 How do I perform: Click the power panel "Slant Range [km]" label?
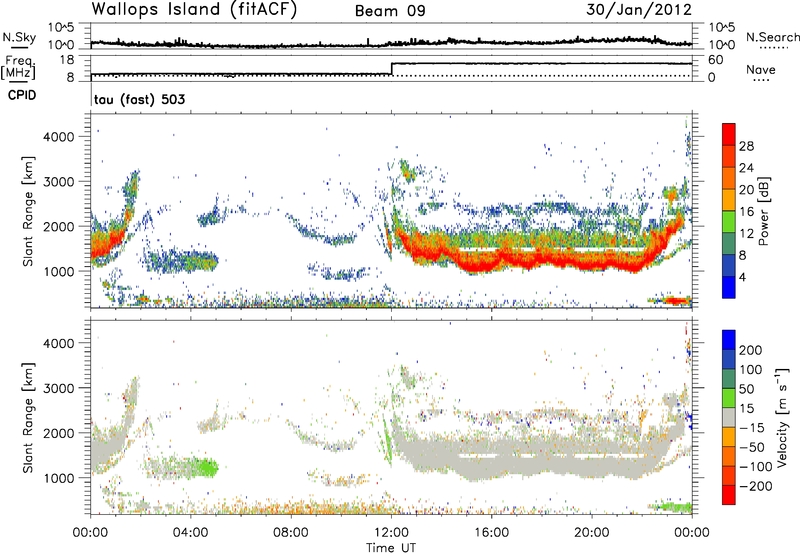[x=28, y=211]
